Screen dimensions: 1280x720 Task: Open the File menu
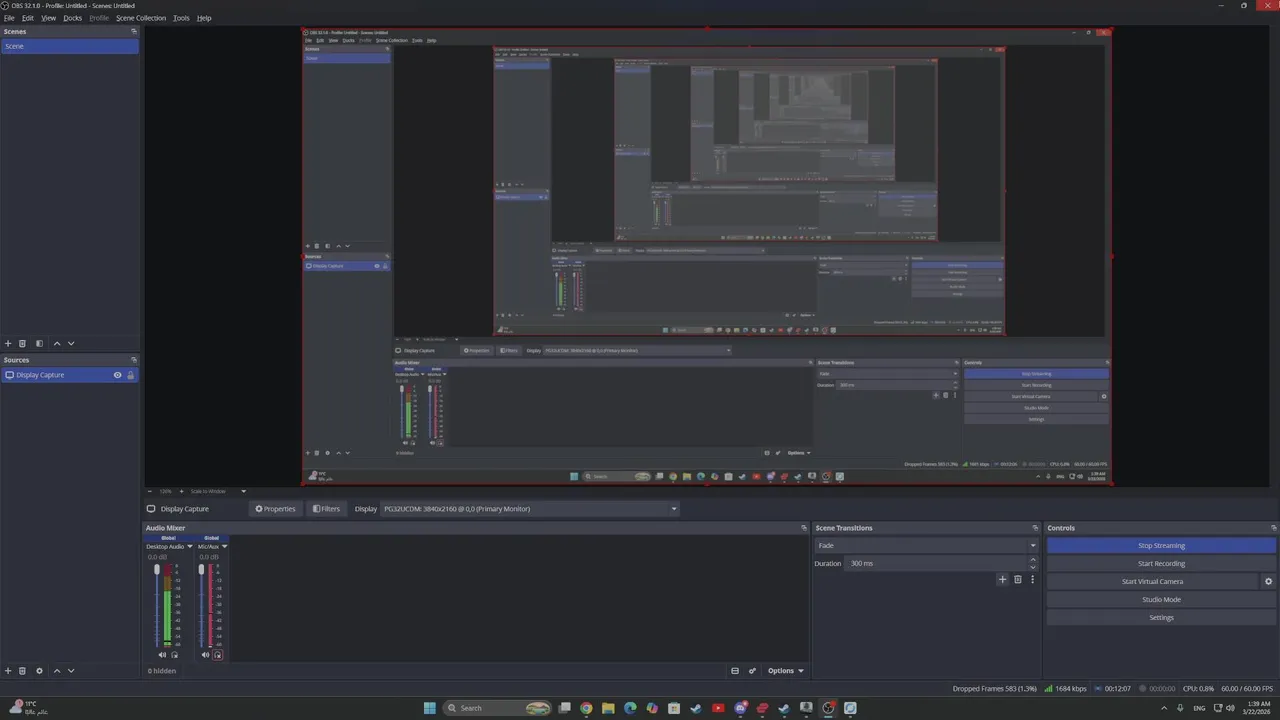tap(9, 18)
